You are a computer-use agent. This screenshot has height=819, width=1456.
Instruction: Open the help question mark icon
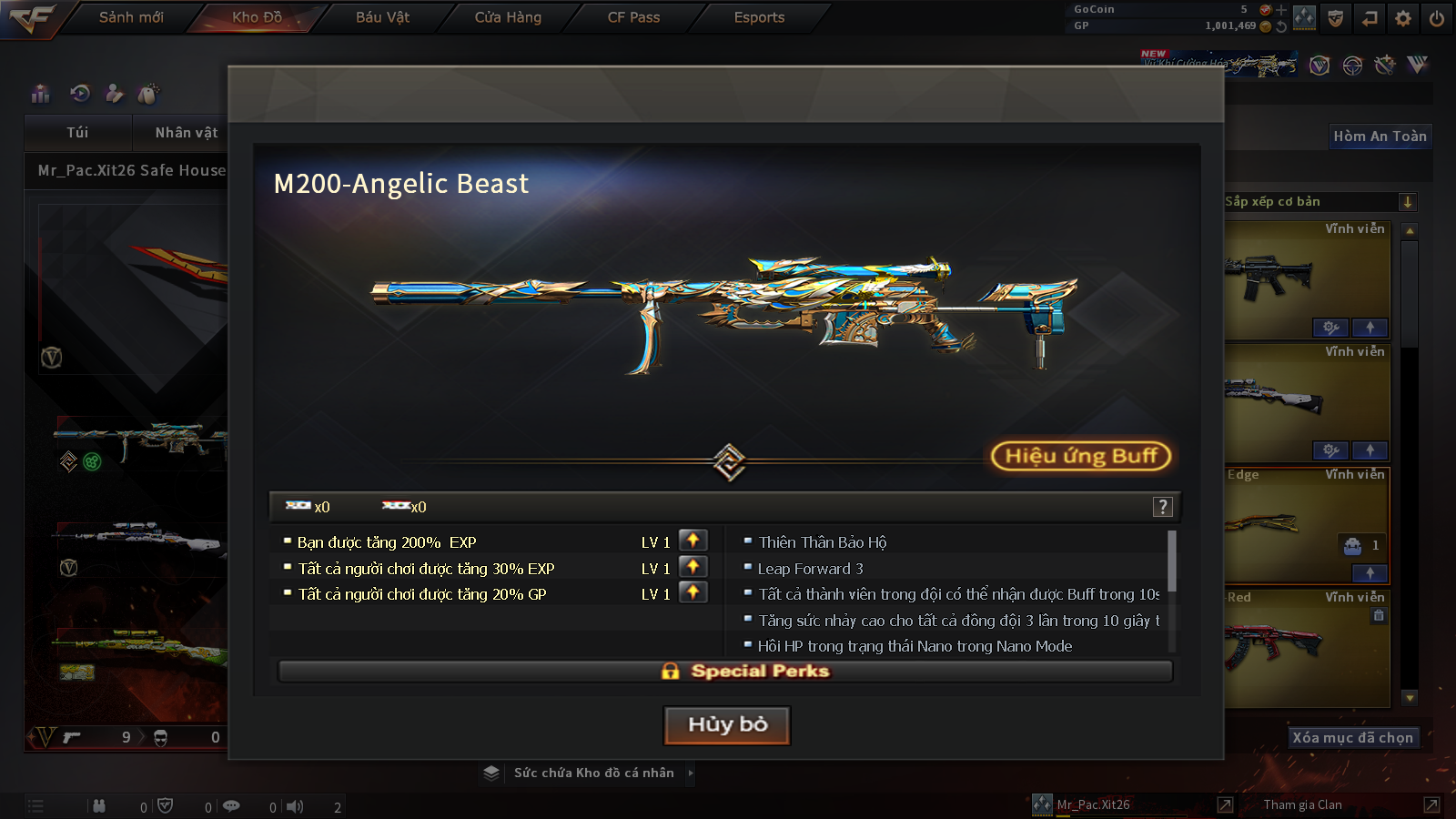click(1162, 507)
